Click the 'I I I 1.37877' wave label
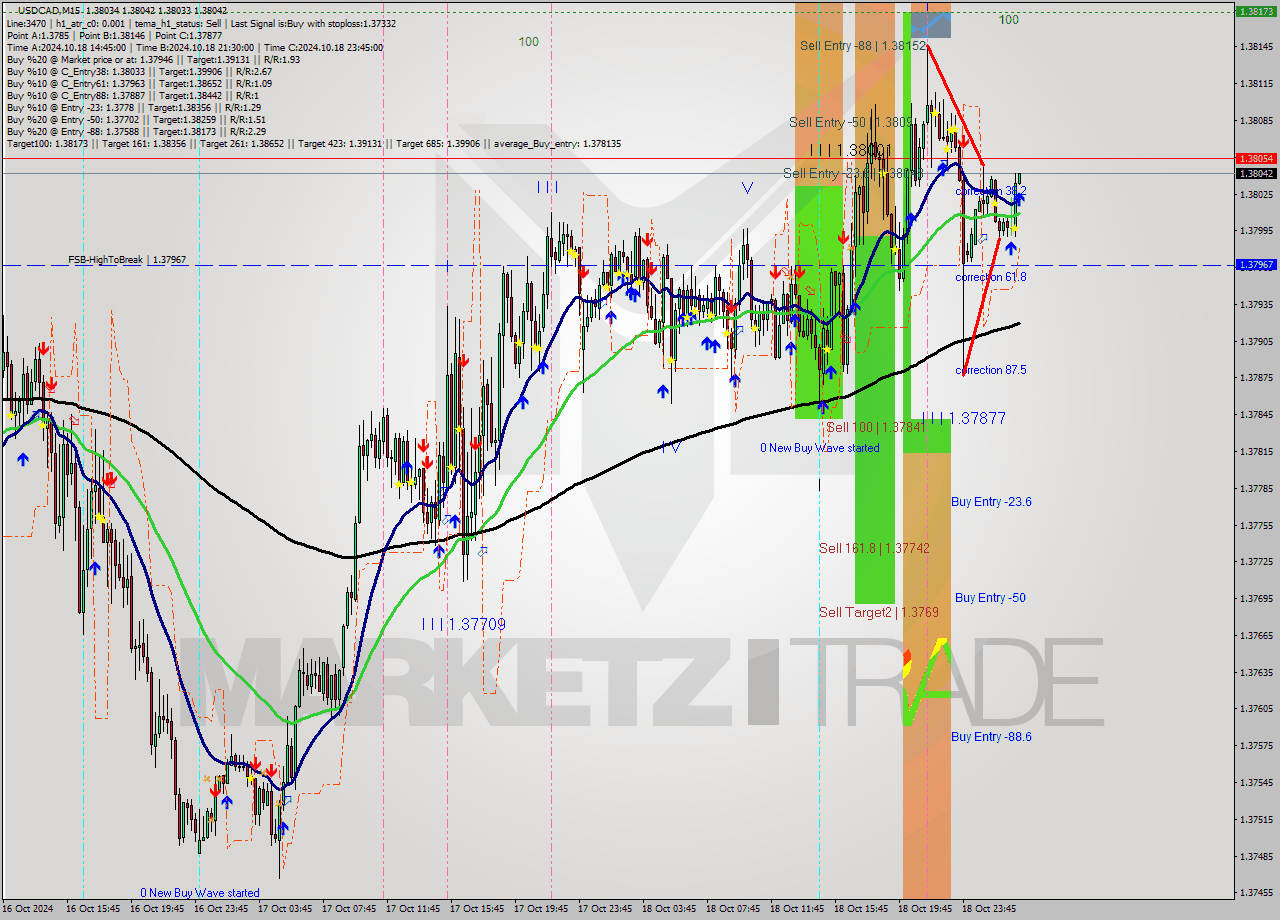This screenshot has width=1280, height=920. (x=964, y=418)
